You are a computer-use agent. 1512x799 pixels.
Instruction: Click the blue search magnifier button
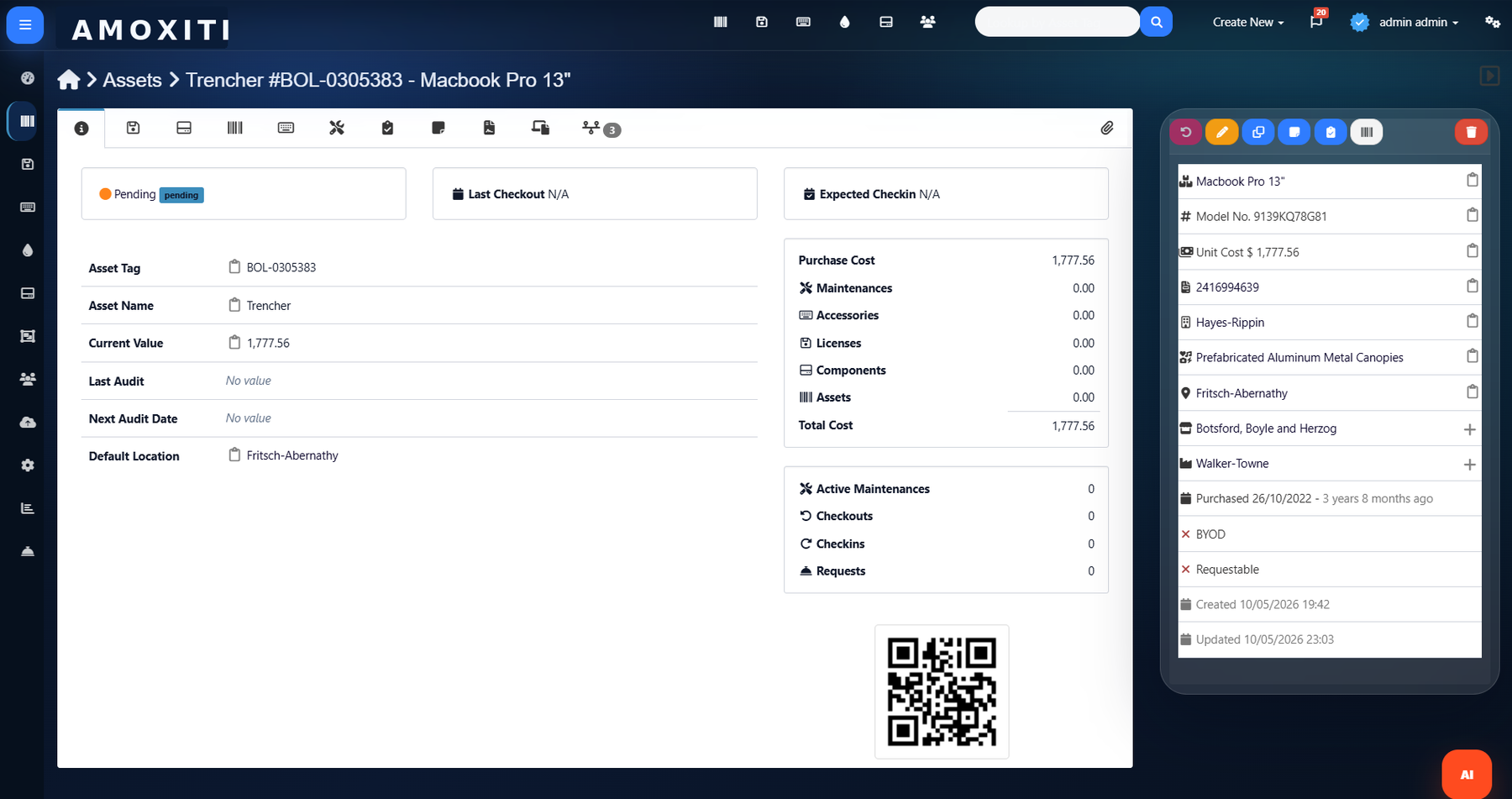[x=1157, y=22]
